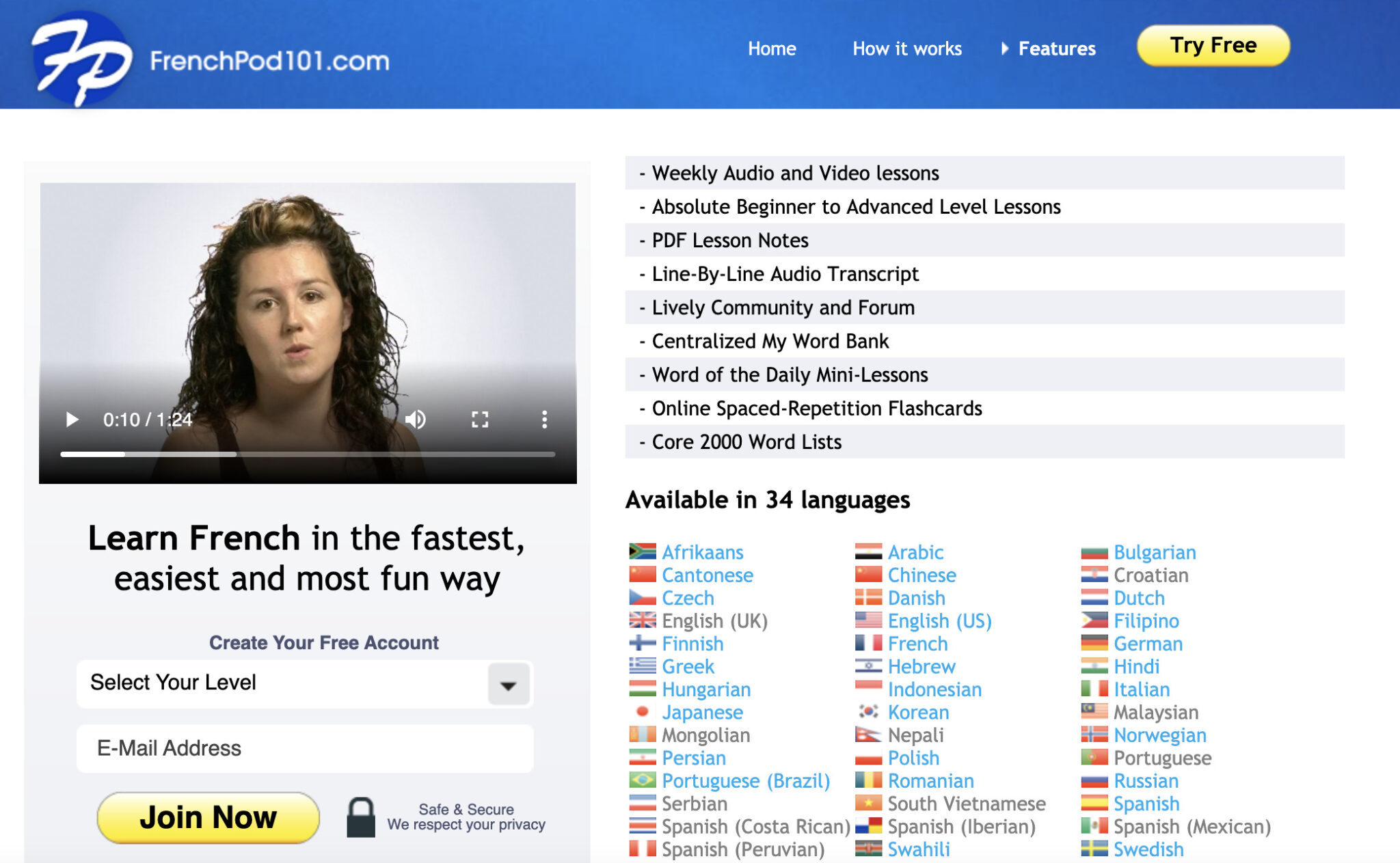1400x863 pixels.
Task: Click the 'Malaysian' language text
Action: pyautogui.click(x=1156, y=712)
